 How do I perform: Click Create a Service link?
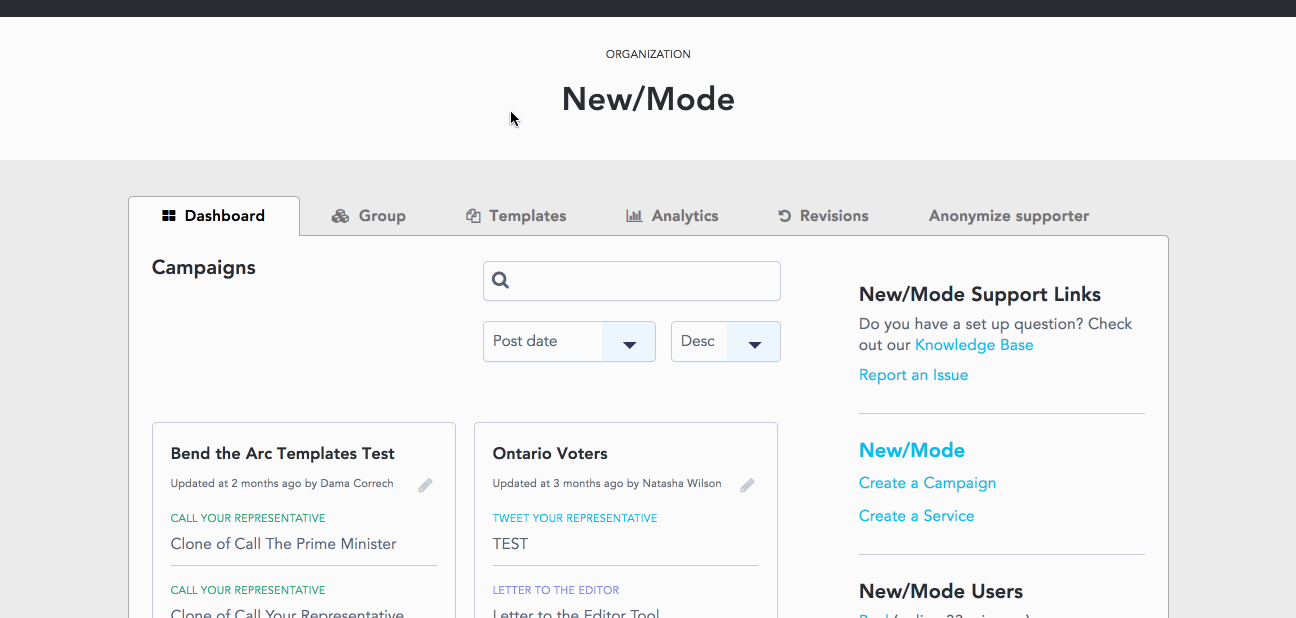(916, 516)
